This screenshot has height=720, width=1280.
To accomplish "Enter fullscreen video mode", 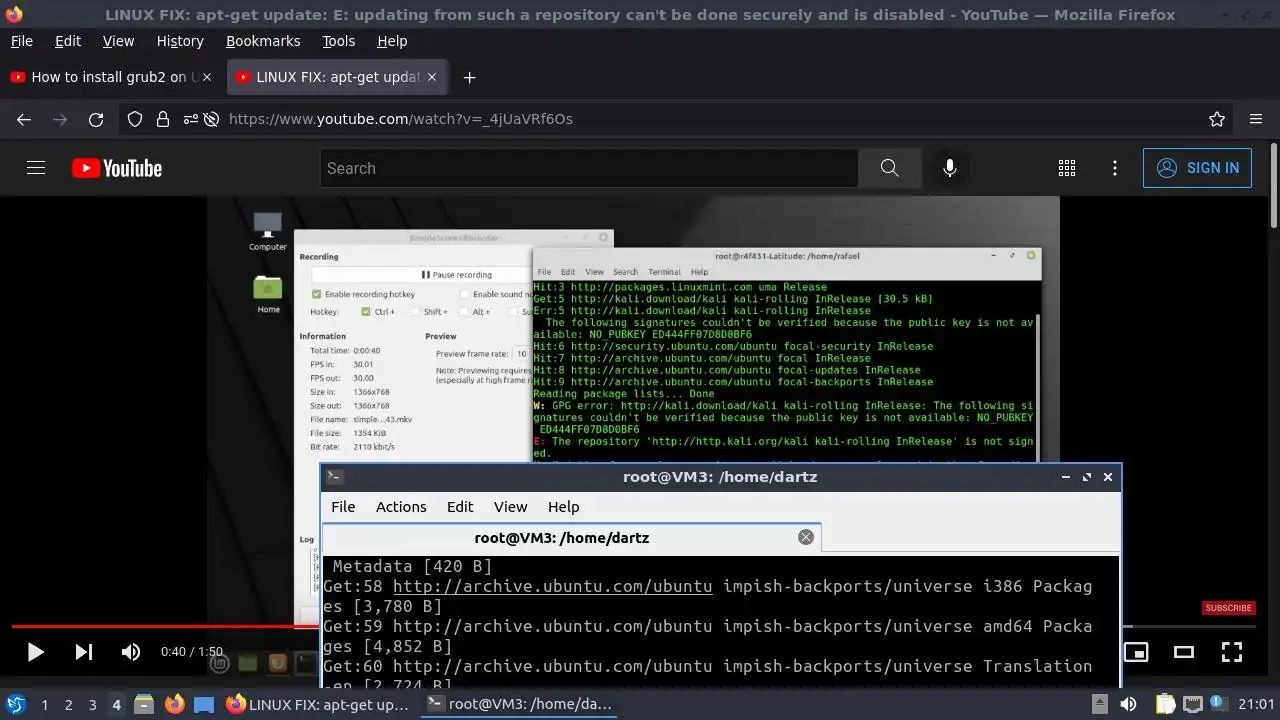I will coord(1232,652).
